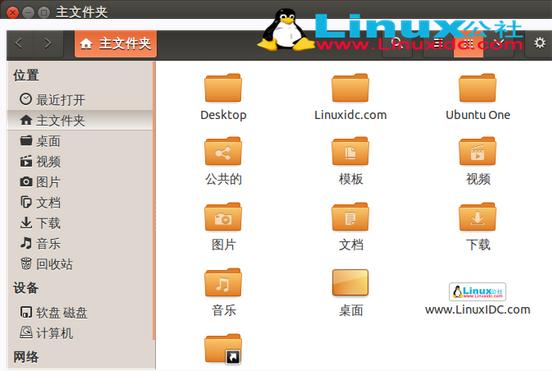
Task: Open 下载 download entry in the sidebar
Action: coord(80,223)
